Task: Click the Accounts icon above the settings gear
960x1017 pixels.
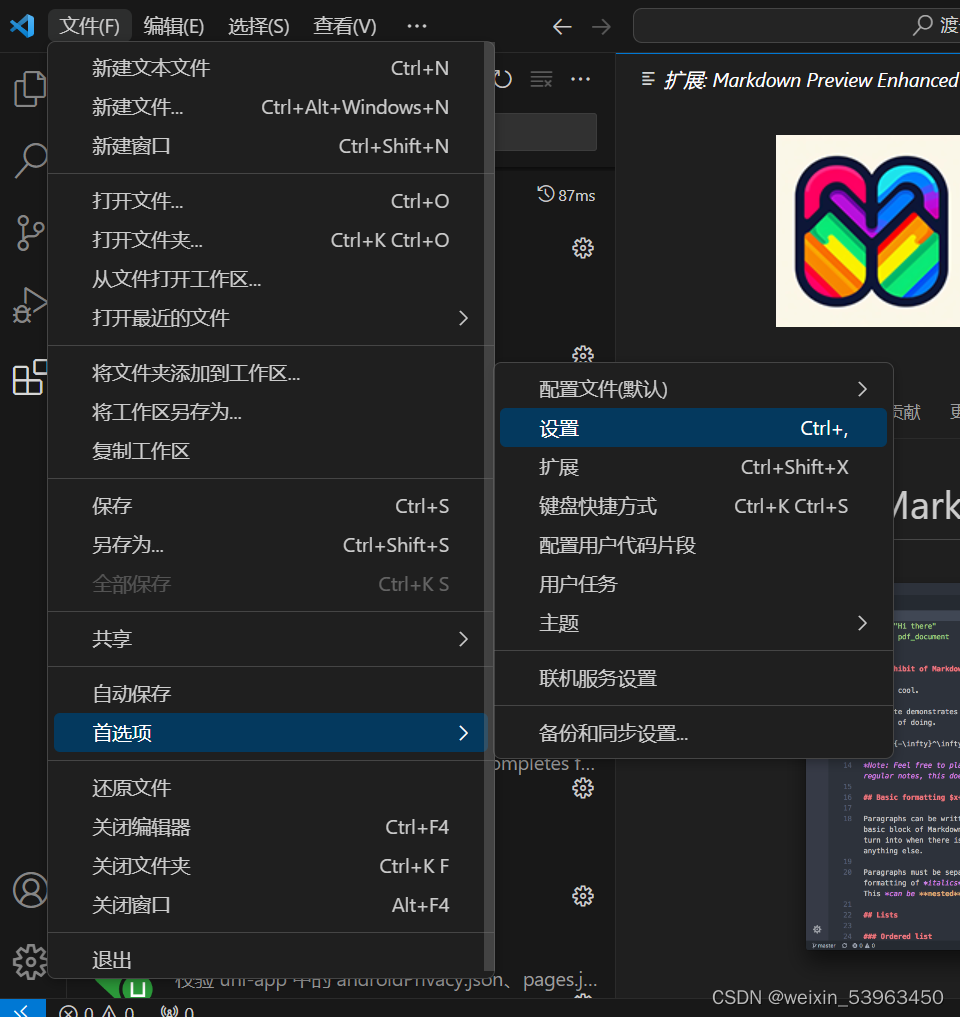Action: click(x=29, y=890)
